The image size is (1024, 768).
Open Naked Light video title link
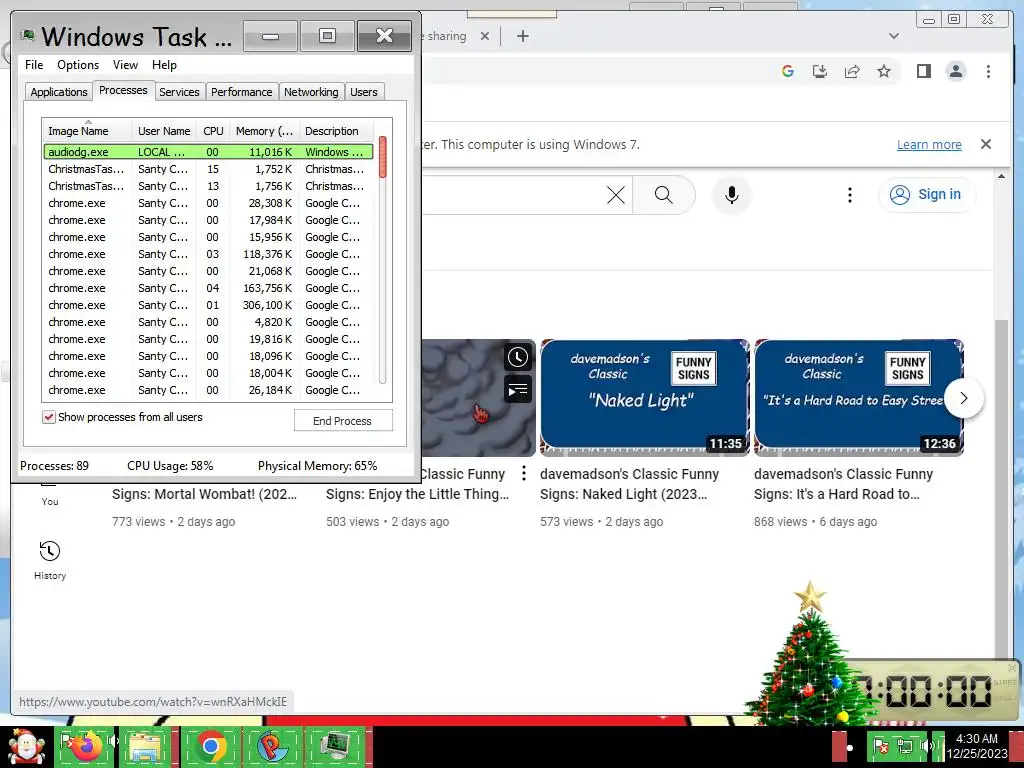(630, 484)
